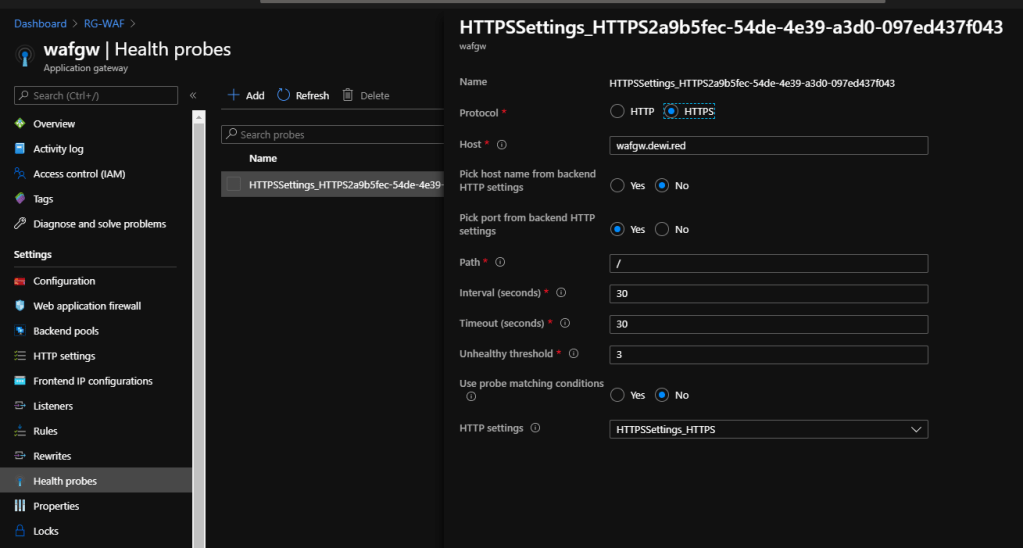
Task: Click the Access control (IAM) people icon
Action: (x=20, y=174)
